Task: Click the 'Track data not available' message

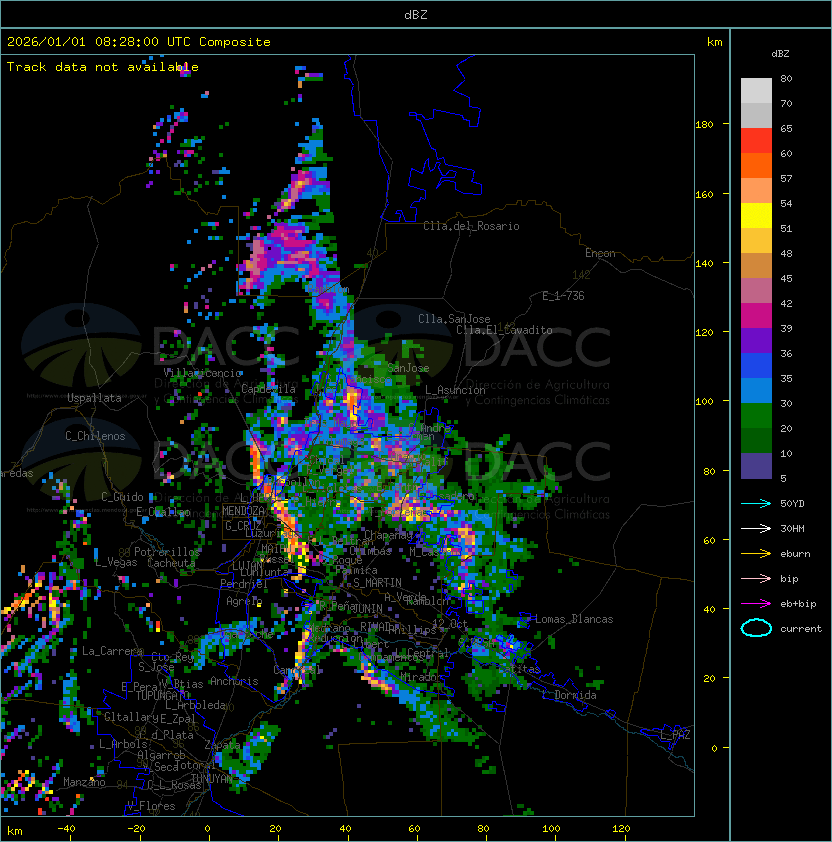Action: (103, 67)
